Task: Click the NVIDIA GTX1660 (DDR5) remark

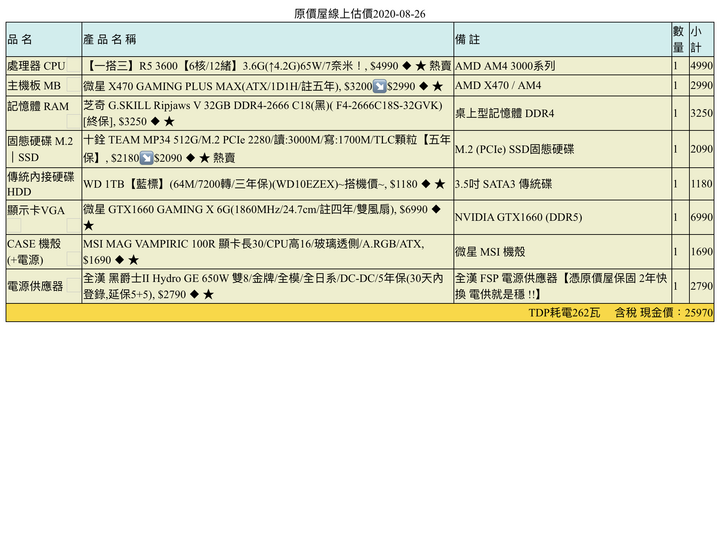Action: [518, 217]
